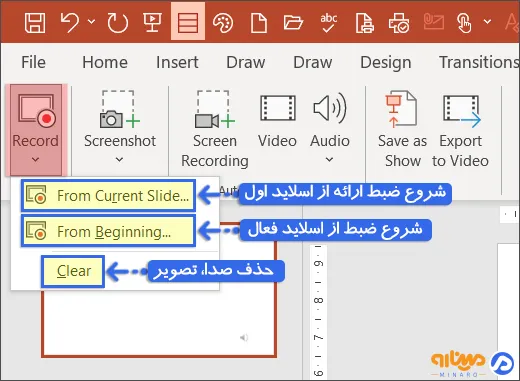520x381 pixels.
Task: Click the Screen Recording button
Action: [215, 129]
